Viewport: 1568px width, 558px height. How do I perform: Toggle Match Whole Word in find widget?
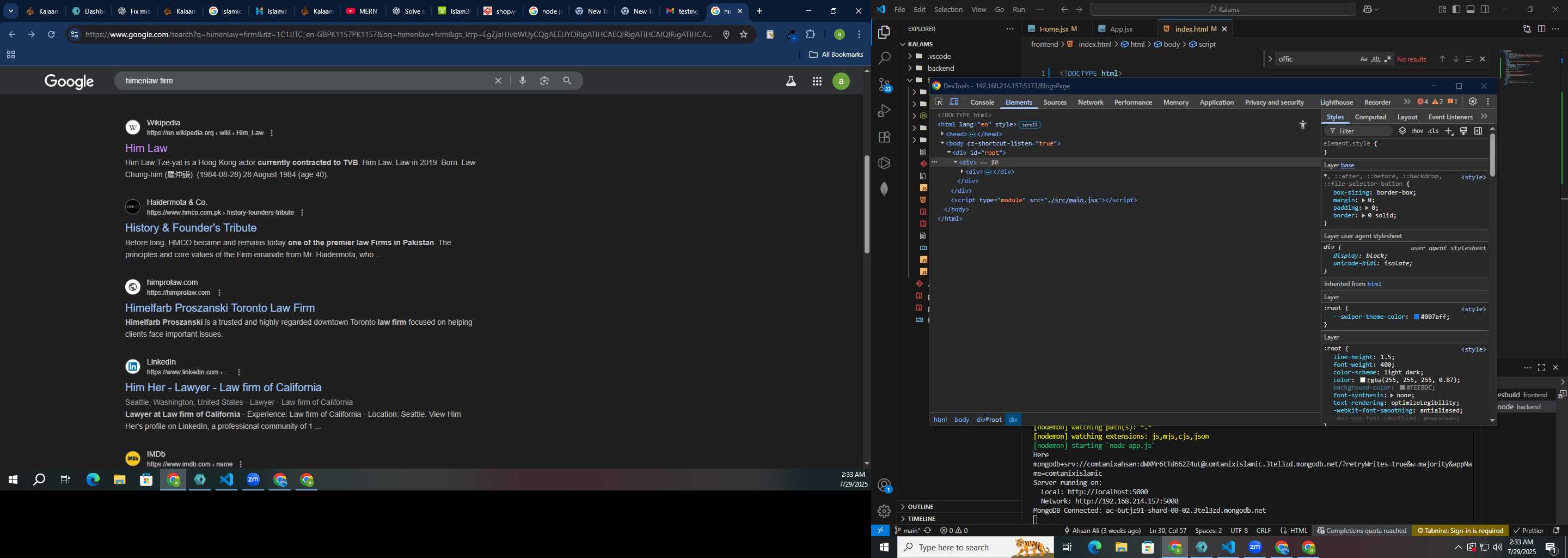click(x=1376, y=59)
